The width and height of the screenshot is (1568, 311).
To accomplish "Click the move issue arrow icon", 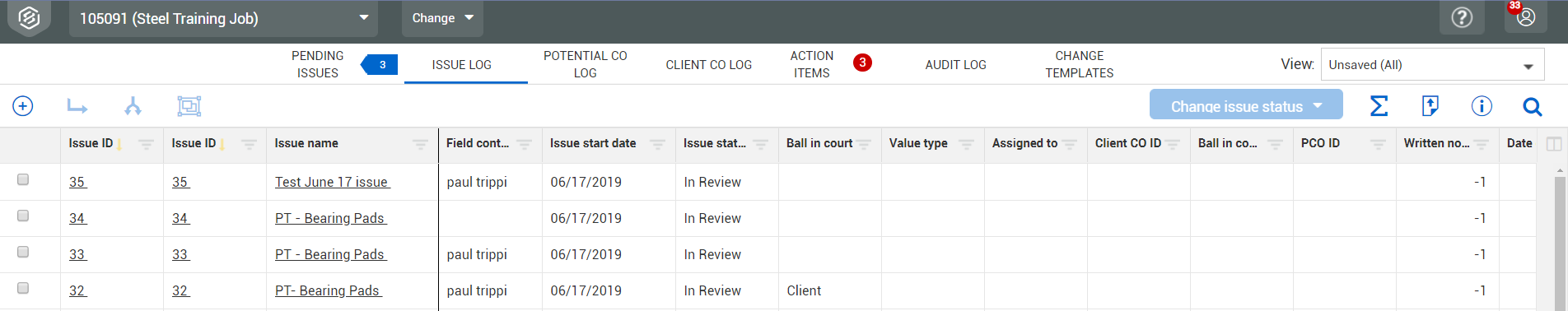I will 77,106.
